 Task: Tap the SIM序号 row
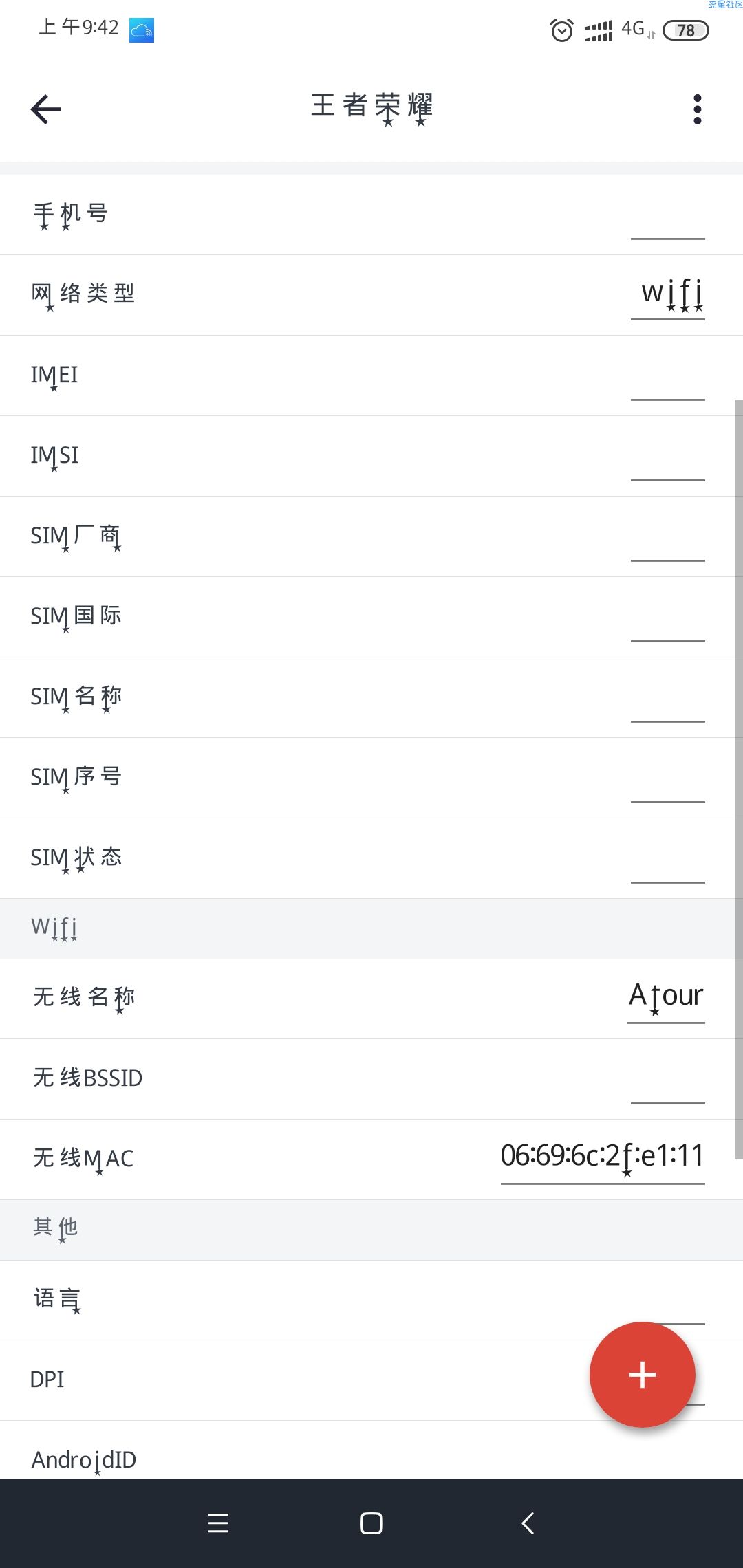point(371,778)
